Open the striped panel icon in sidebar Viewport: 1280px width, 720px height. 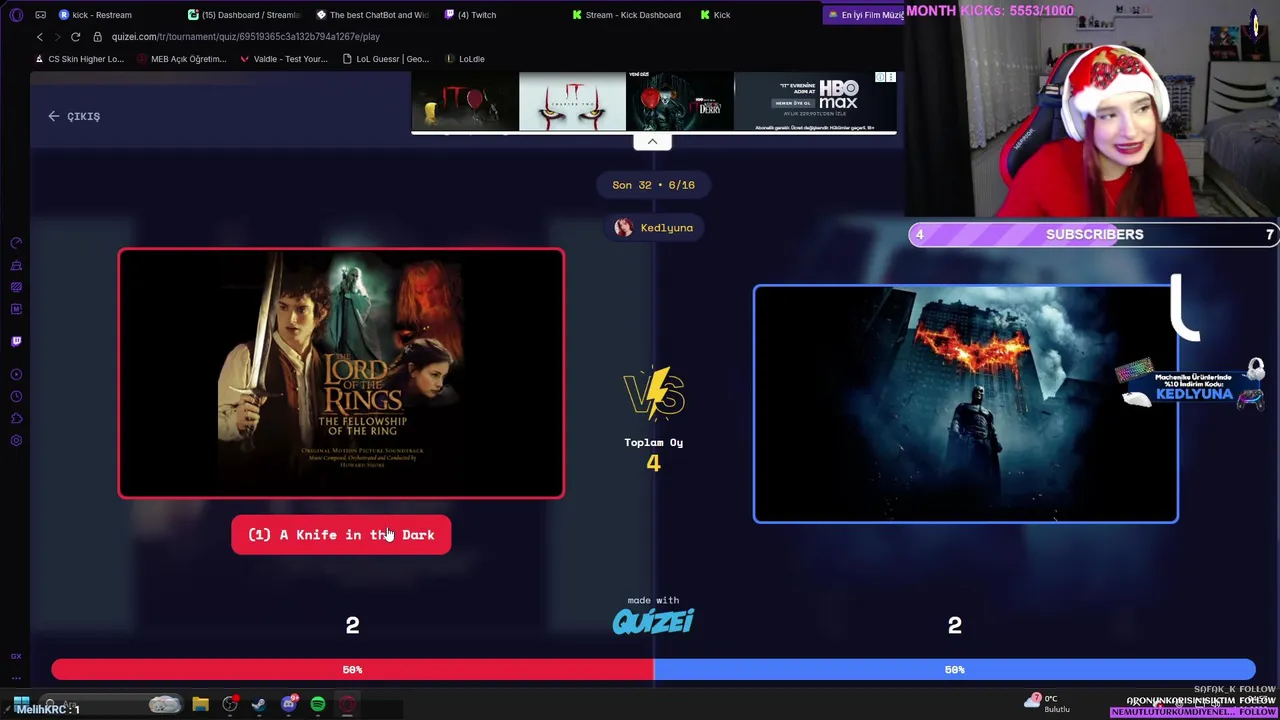pyautogui.click(x=16, y=287)
